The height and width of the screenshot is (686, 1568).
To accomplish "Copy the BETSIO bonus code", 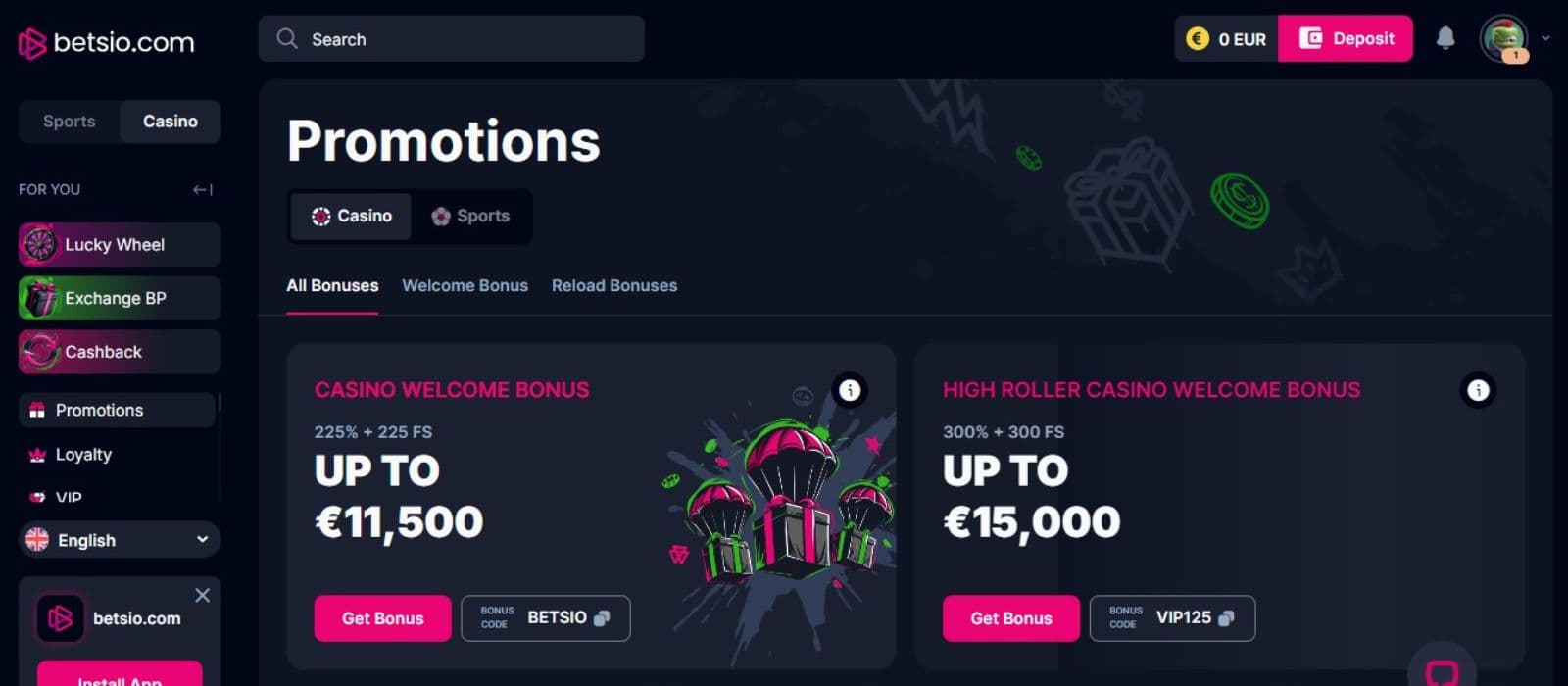I will pos(602,618).
